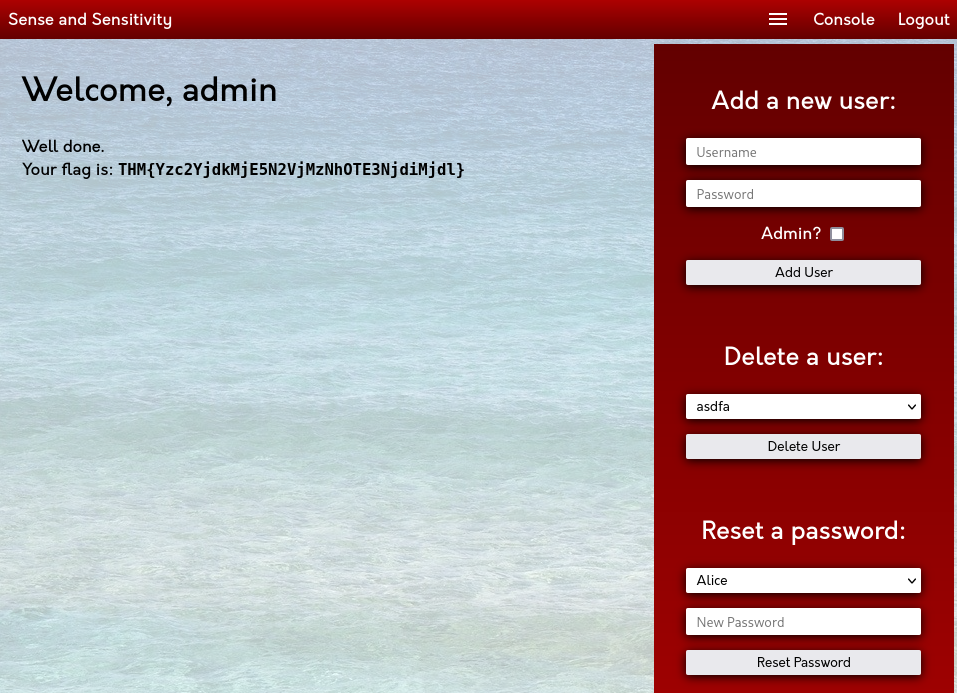Open the Reset a password dropdown showing Alice

pos(803,581)
